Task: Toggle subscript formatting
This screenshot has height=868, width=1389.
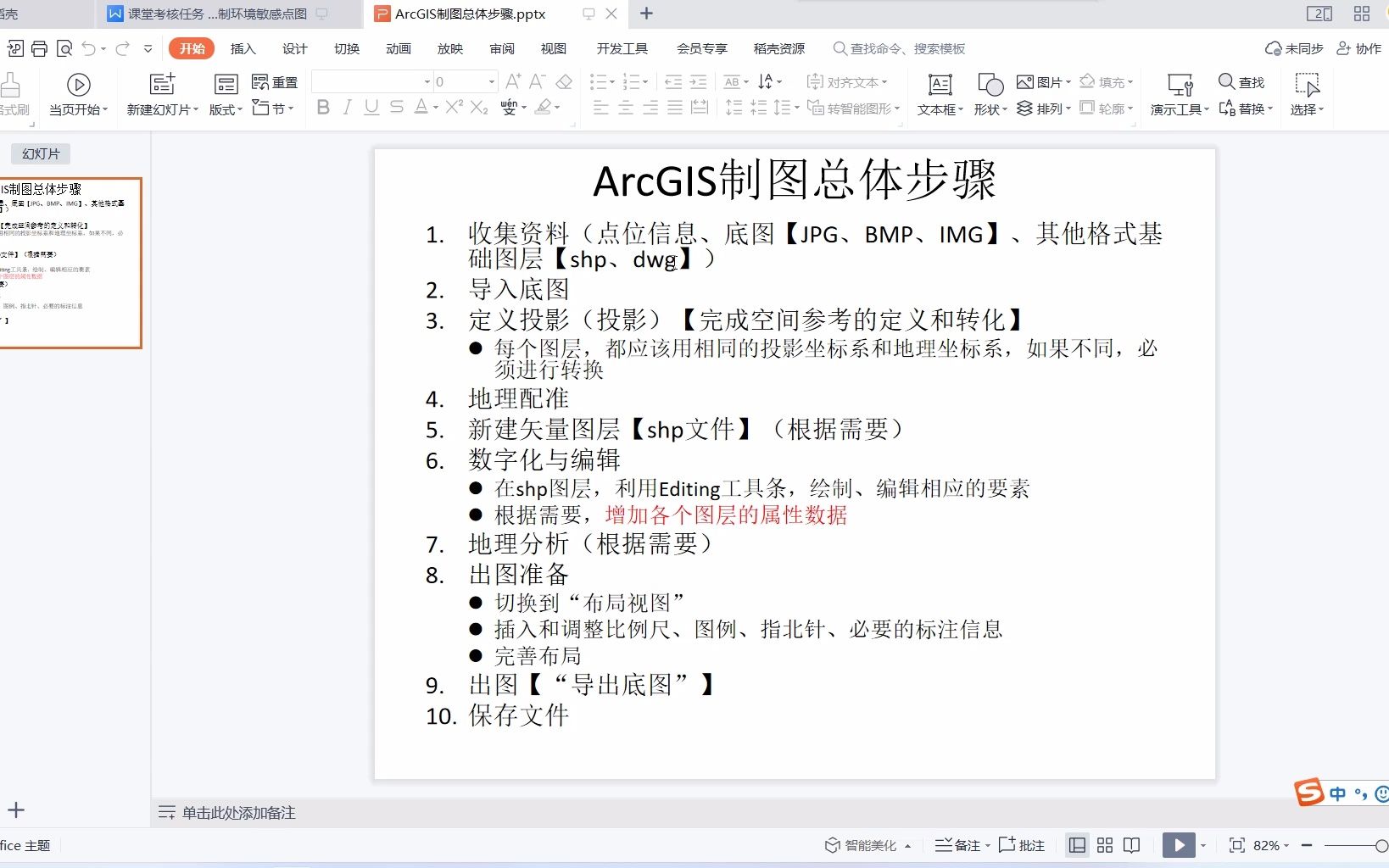Action: [479, 108]
